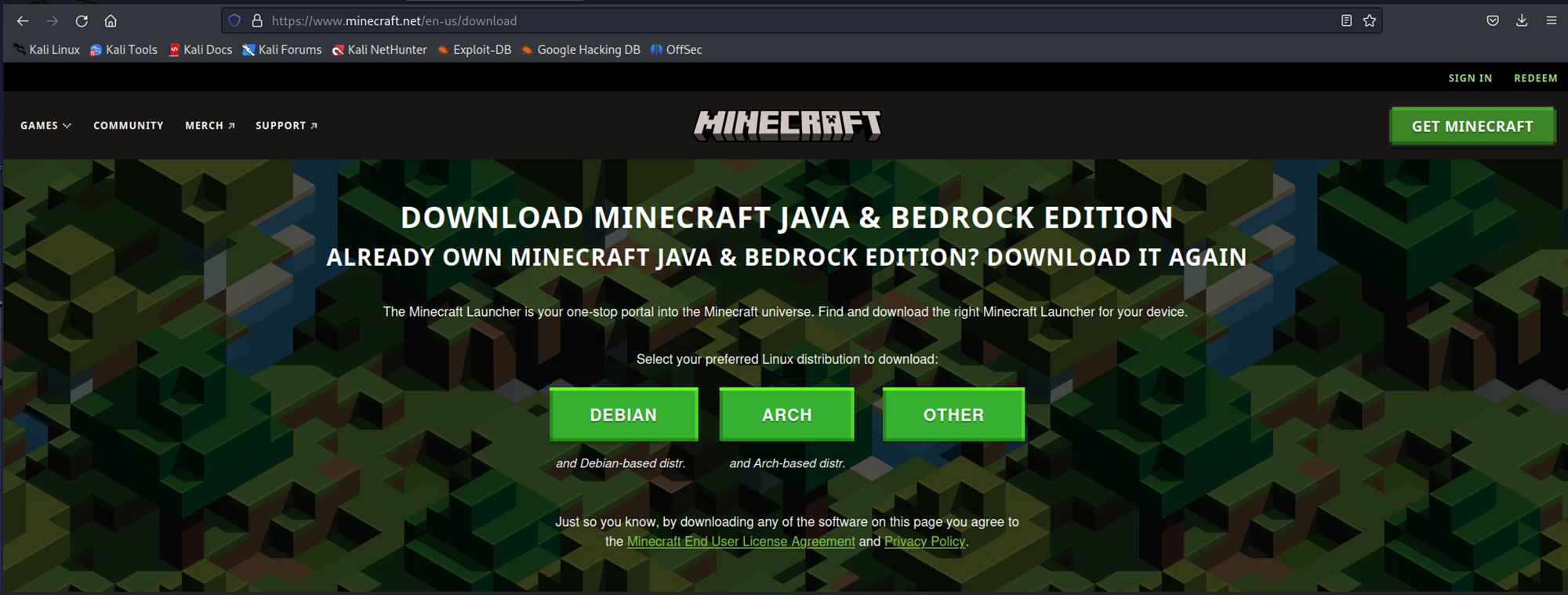The height and width of the screenshot is (595, 1568).
Task: Click the Download Minecraft Java & Bedrock heading
Action: pos(786,218)
